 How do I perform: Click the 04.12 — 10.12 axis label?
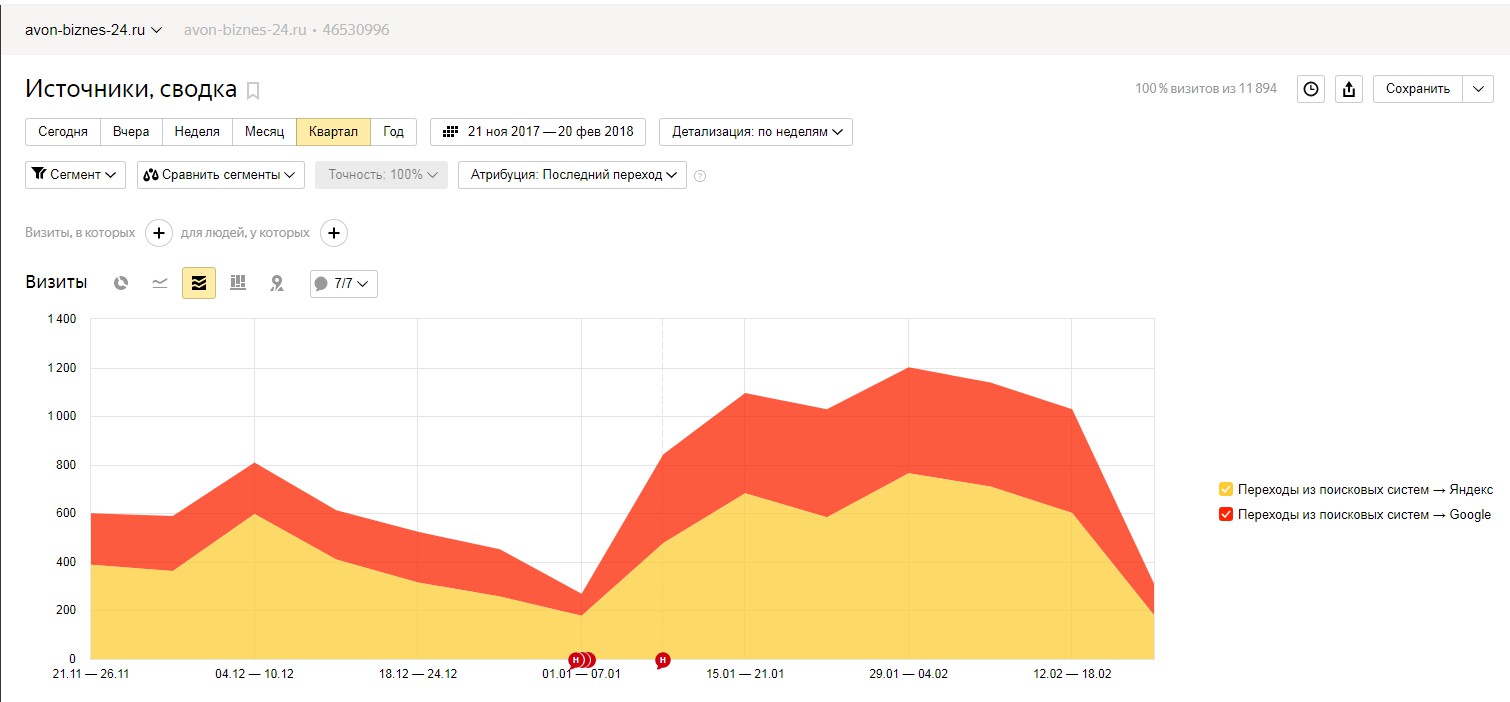pos(255,674)
